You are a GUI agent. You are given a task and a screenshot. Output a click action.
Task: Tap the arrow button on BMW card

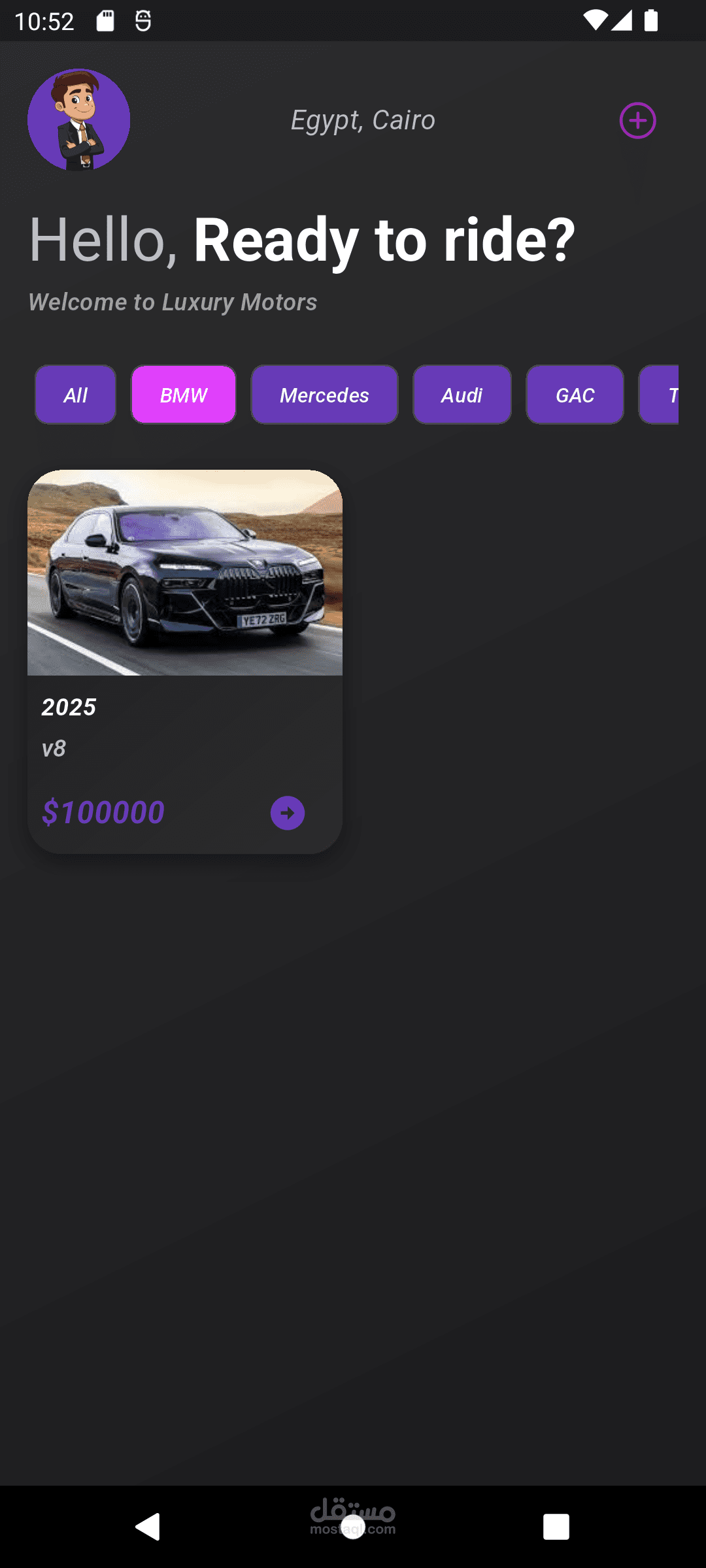[x=288, y=813]
